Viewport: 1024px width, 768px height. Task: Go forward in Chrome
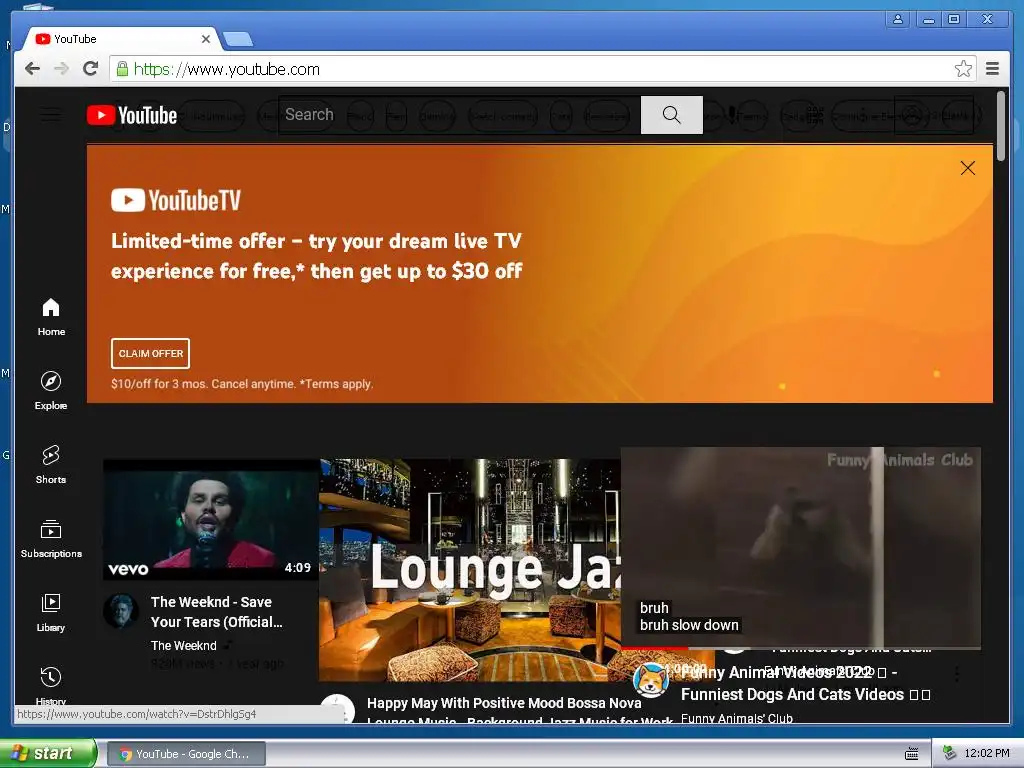pos(61,69)
